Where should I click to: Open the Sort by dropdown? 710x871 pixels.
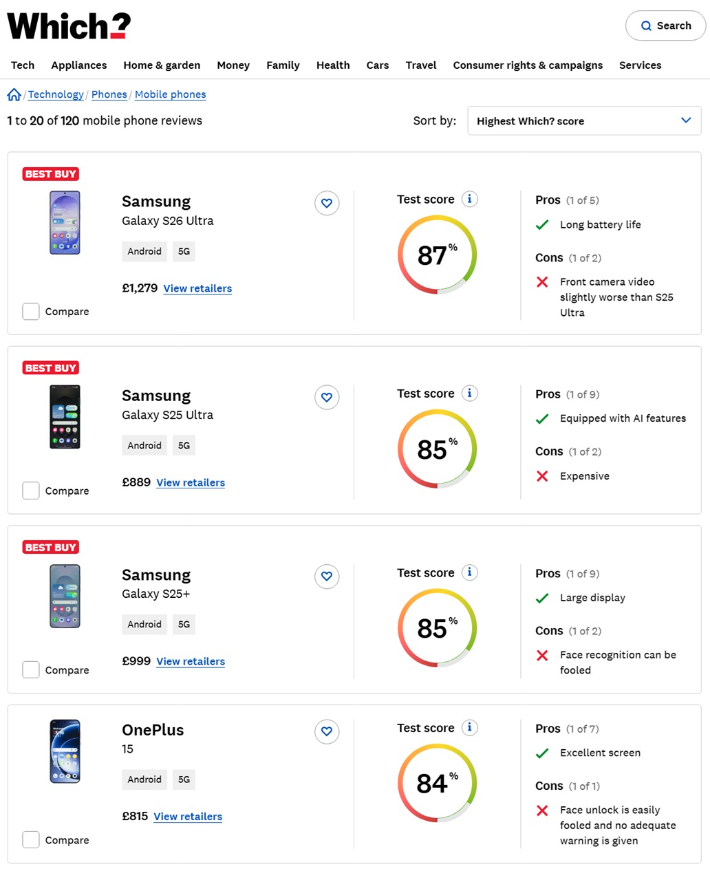584,121
